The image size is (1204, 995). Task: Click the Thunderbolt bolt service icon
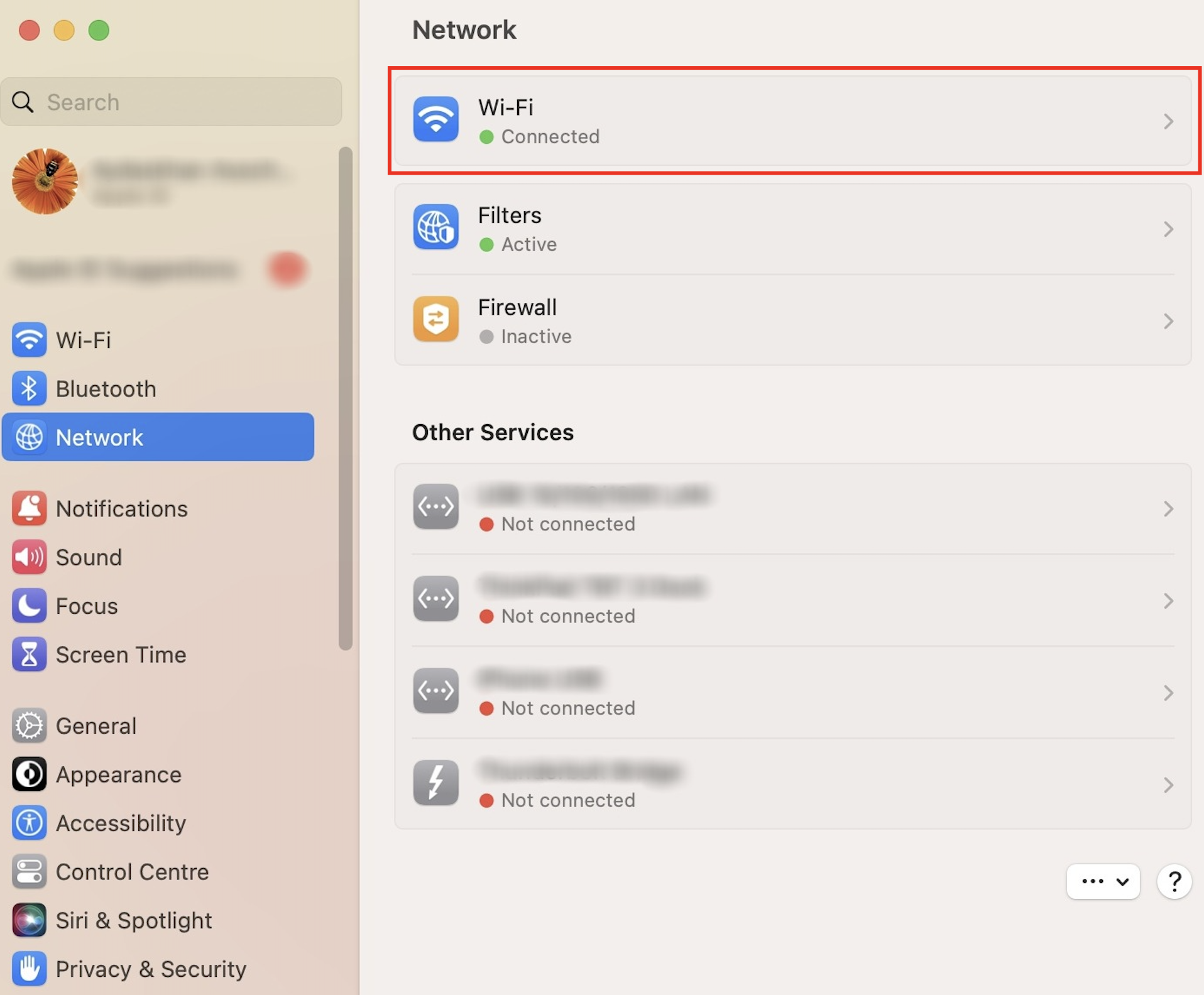pyautogui.click(x=435, y=783)
